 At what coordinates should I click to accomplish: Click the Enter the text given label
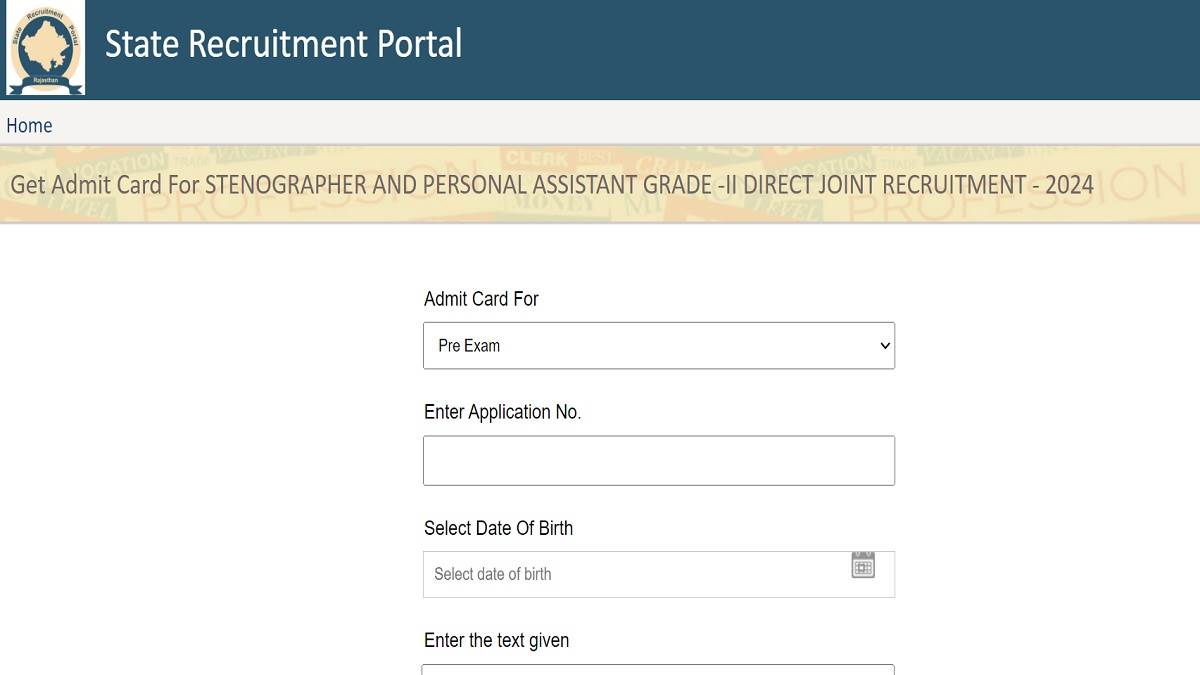coord(496,641)
